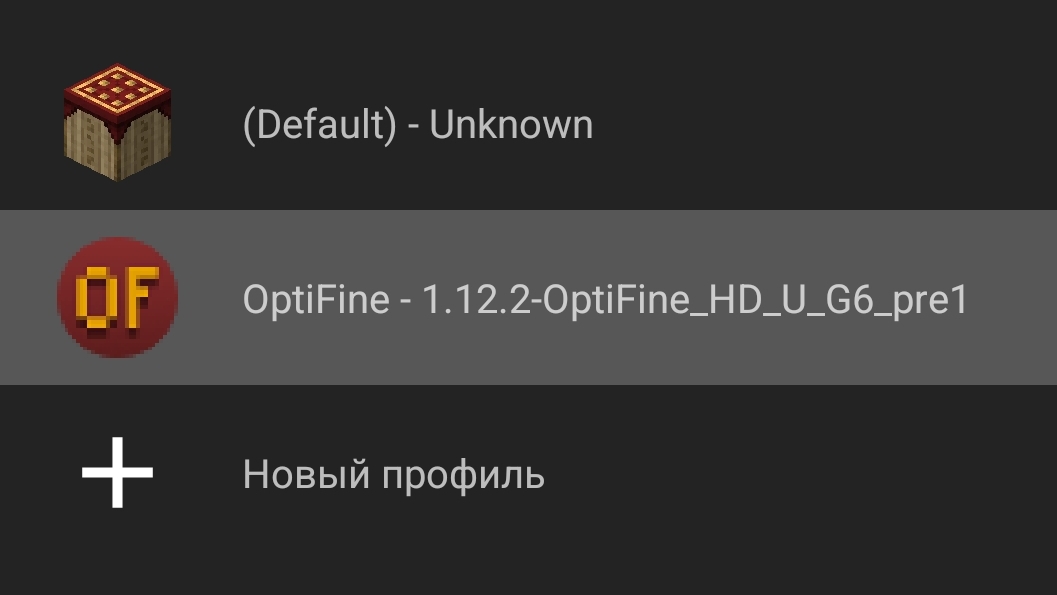The height and width of the screenshot is (595, 1057).
Task: Click the red top of the crafting table icon
Action: point(117,93)
